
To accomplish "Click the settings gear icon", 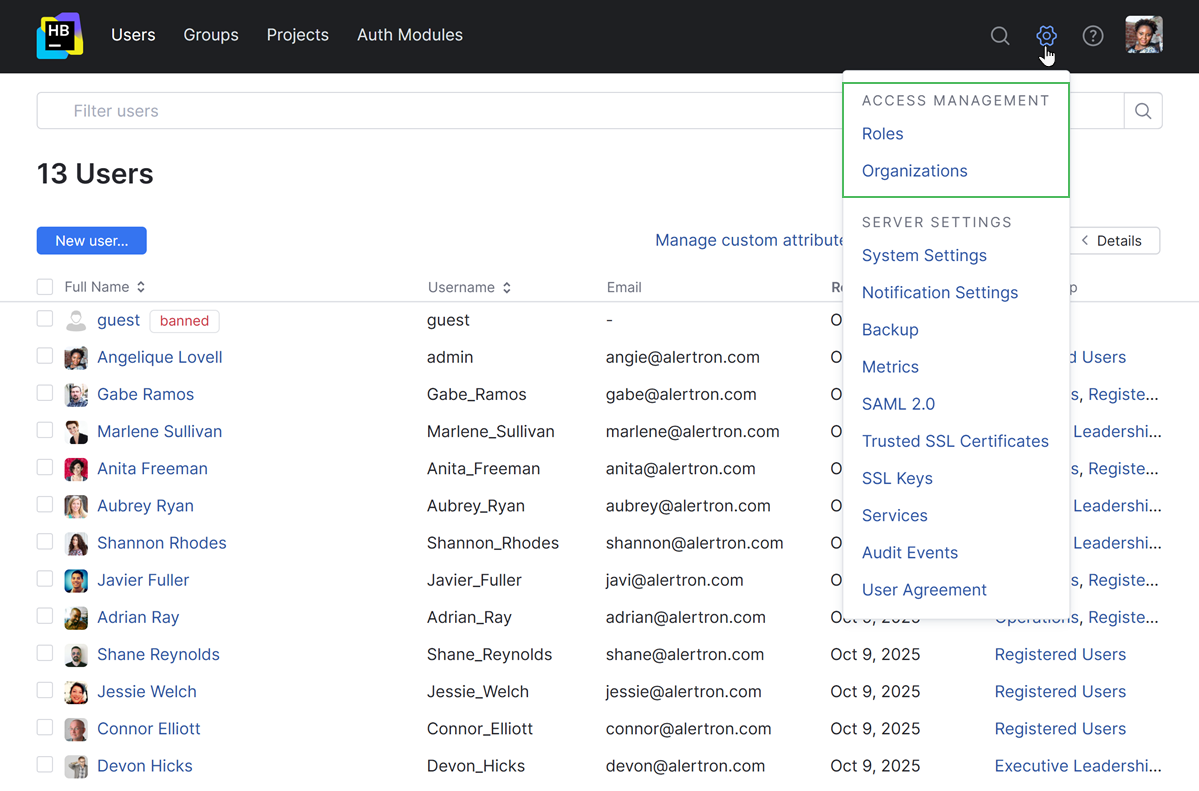I will click(1046, 36).
